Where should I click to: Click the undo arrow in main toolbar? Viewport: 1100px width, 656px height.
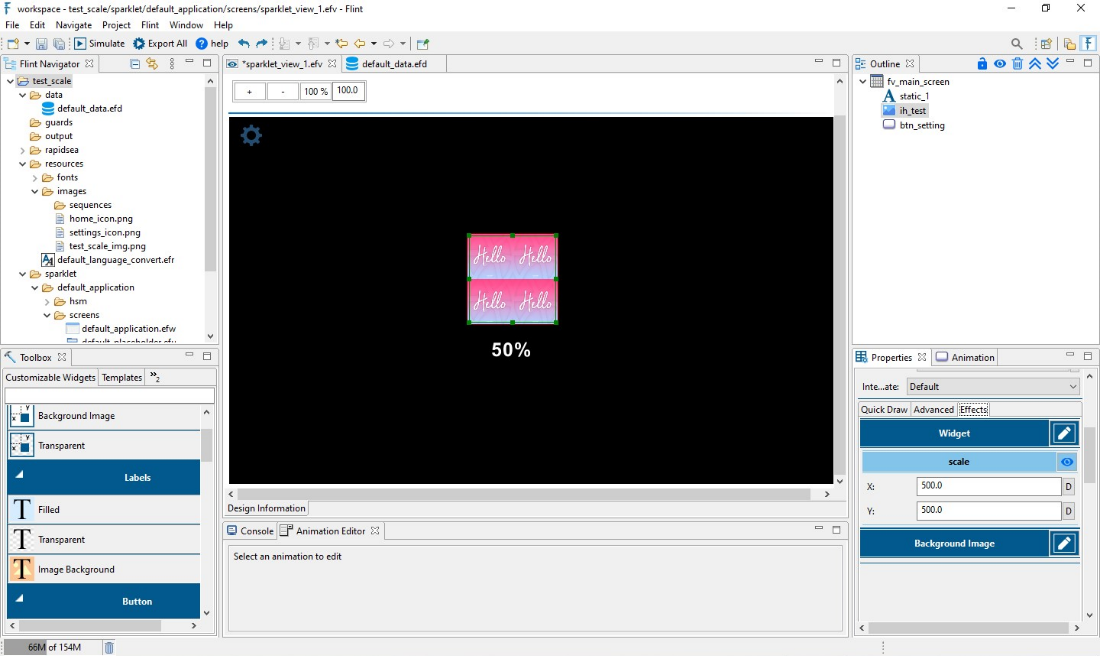click(244, 44)
